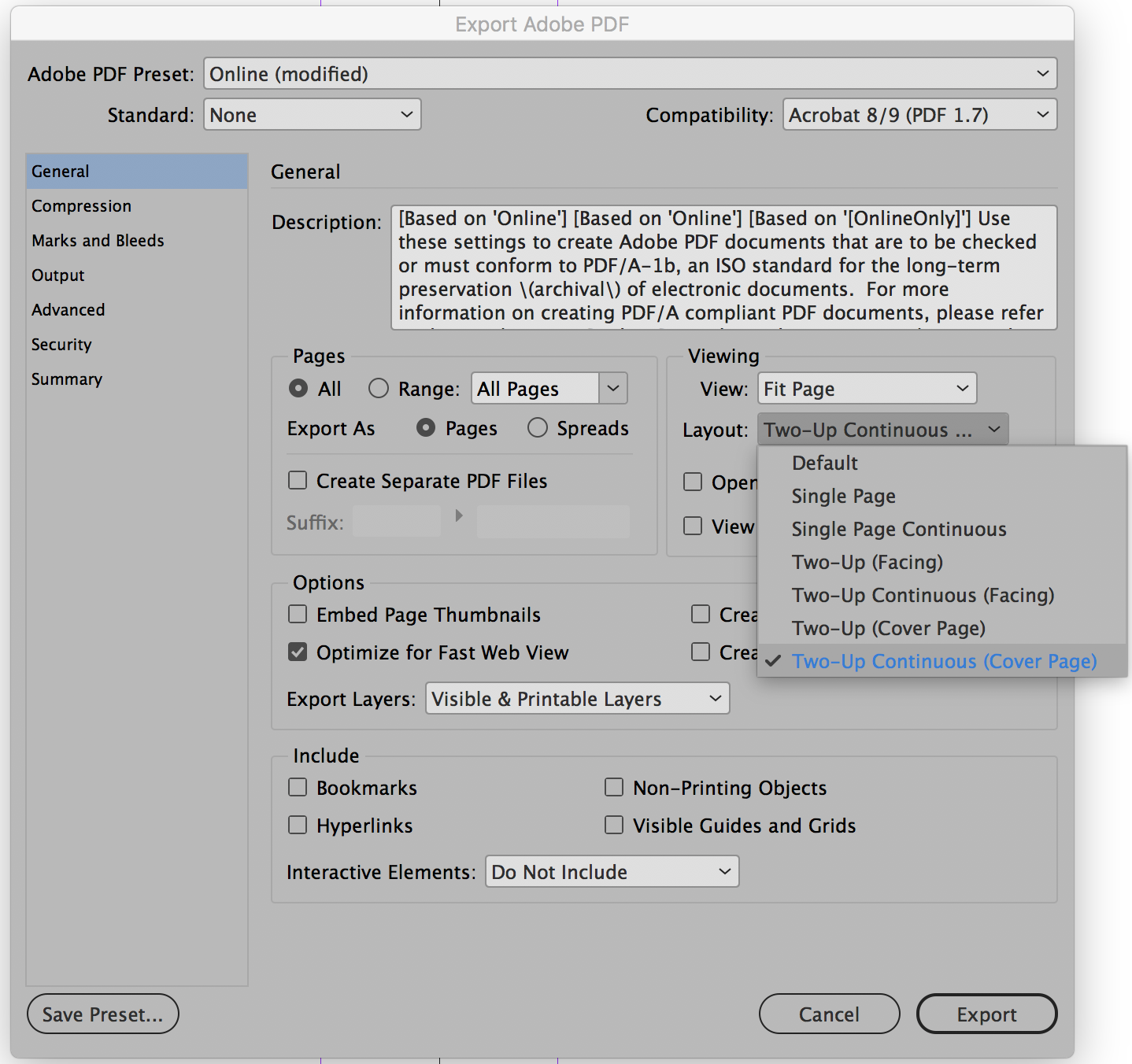
Task: Expand the Range All Pages combo box arrow
Action: coord(613,389)
